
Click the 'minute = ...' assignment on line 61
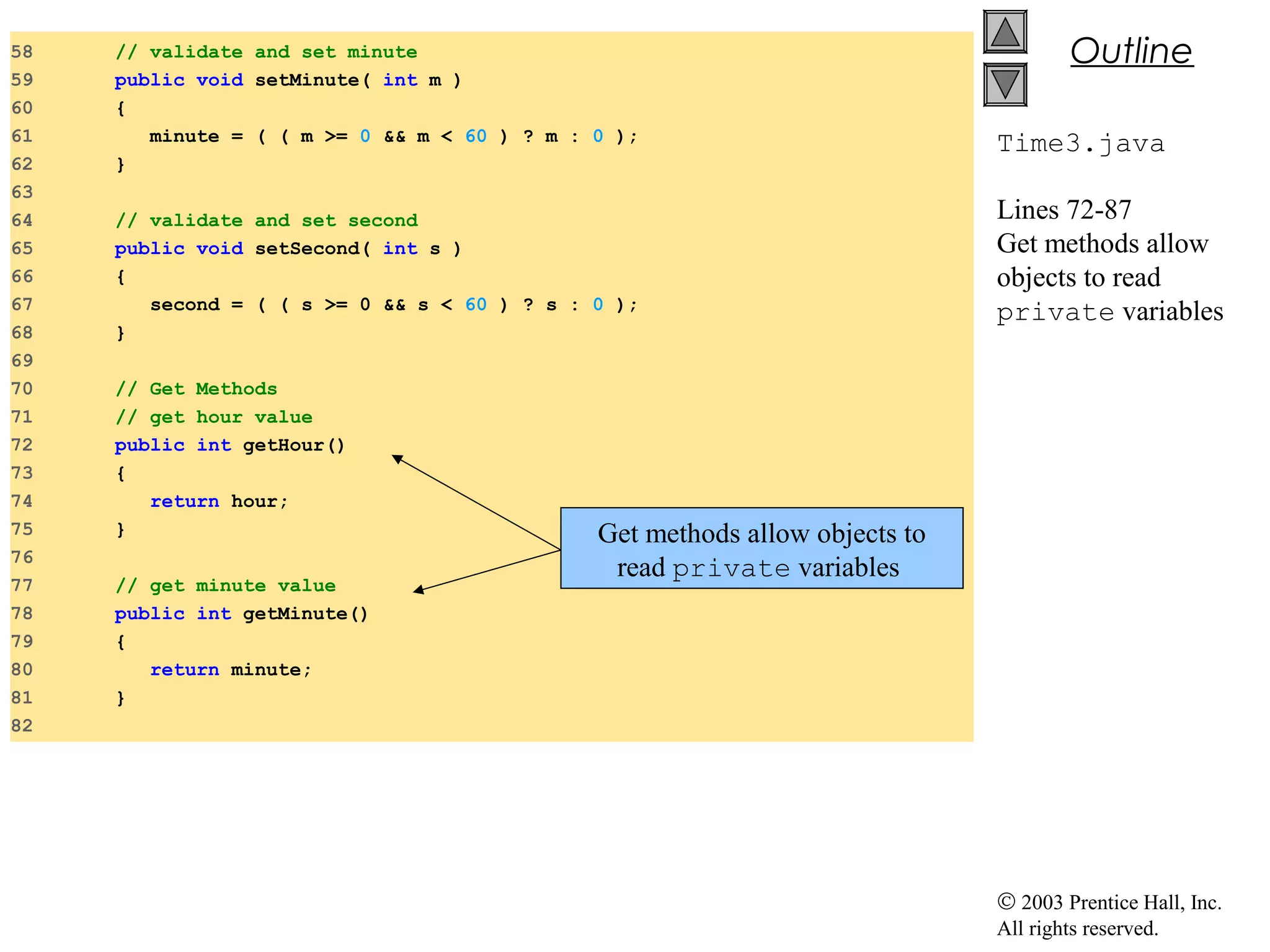[393, 136]
